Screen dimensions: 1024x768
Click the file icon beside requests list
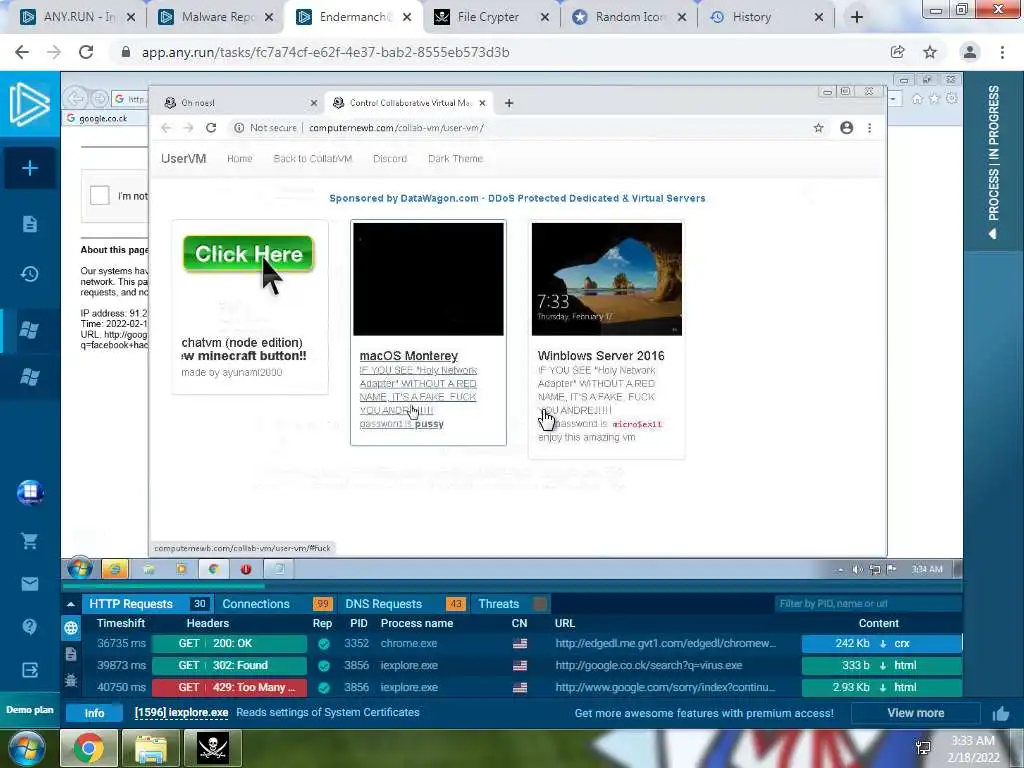click(x=71, y=654)
